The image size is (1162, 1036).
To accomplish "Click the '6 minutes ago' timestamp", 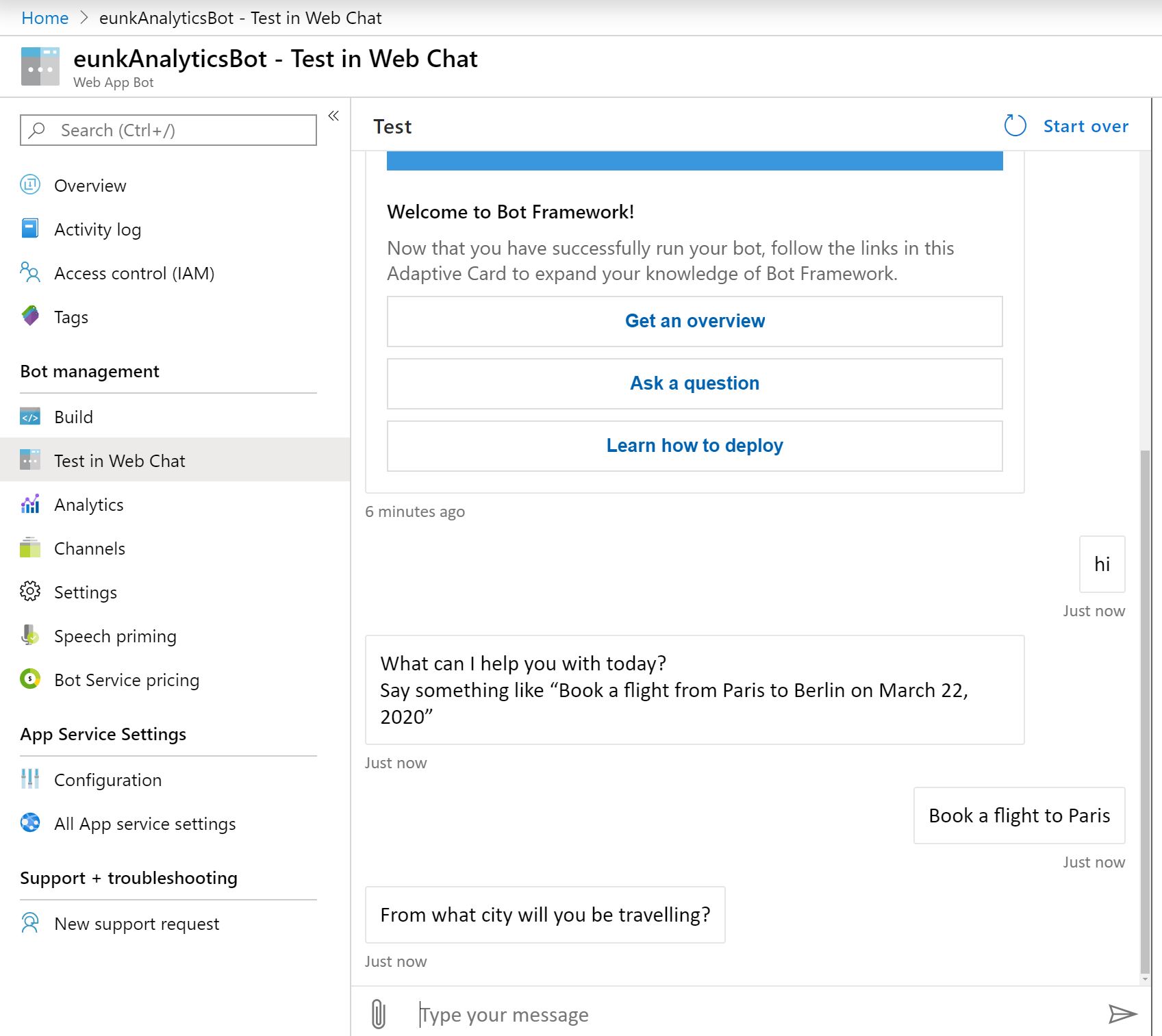I will click(x=415, y=511).
